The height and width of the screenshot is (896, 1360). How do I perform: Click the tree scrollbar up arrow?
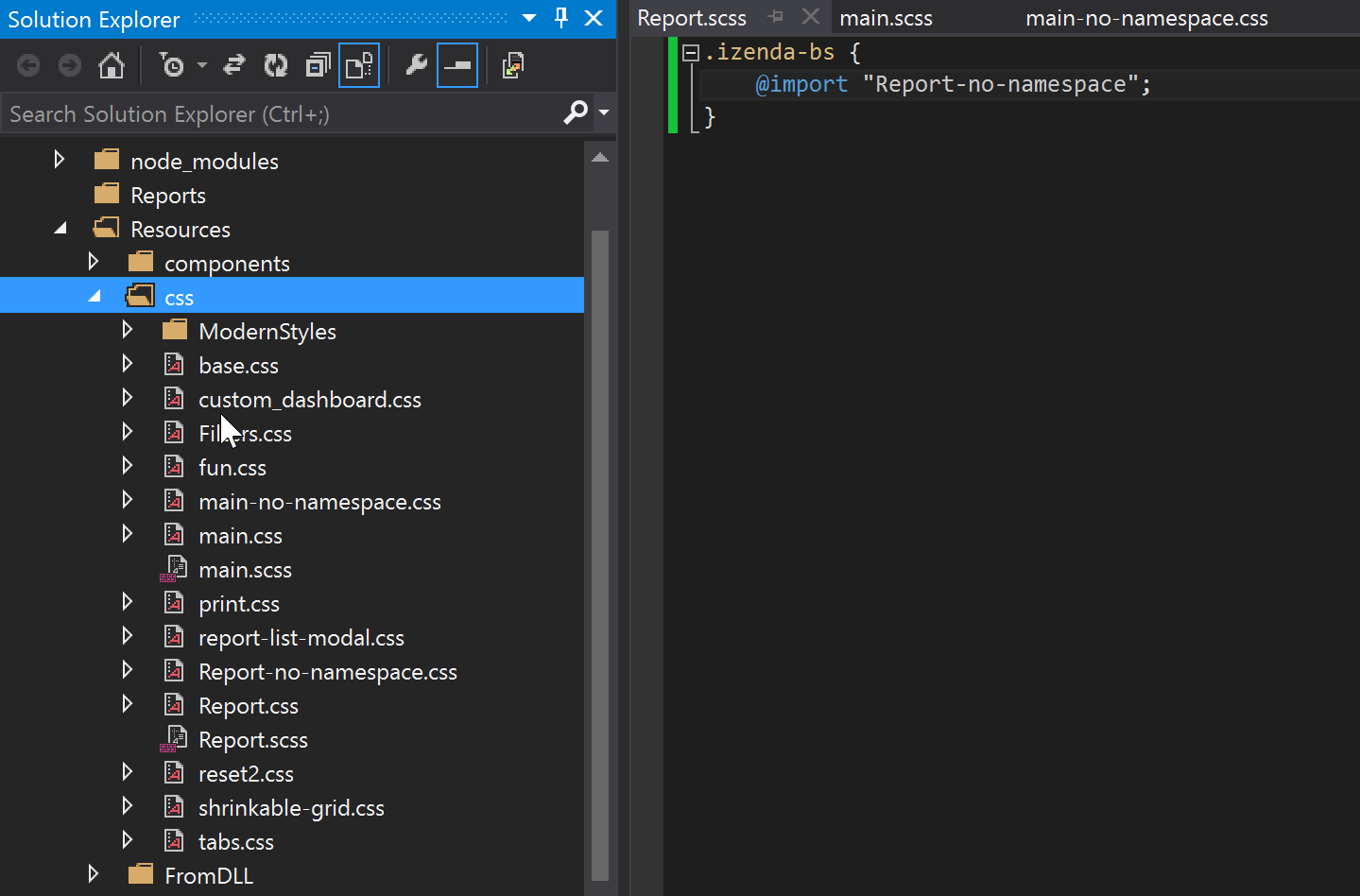tap(600, 158)
